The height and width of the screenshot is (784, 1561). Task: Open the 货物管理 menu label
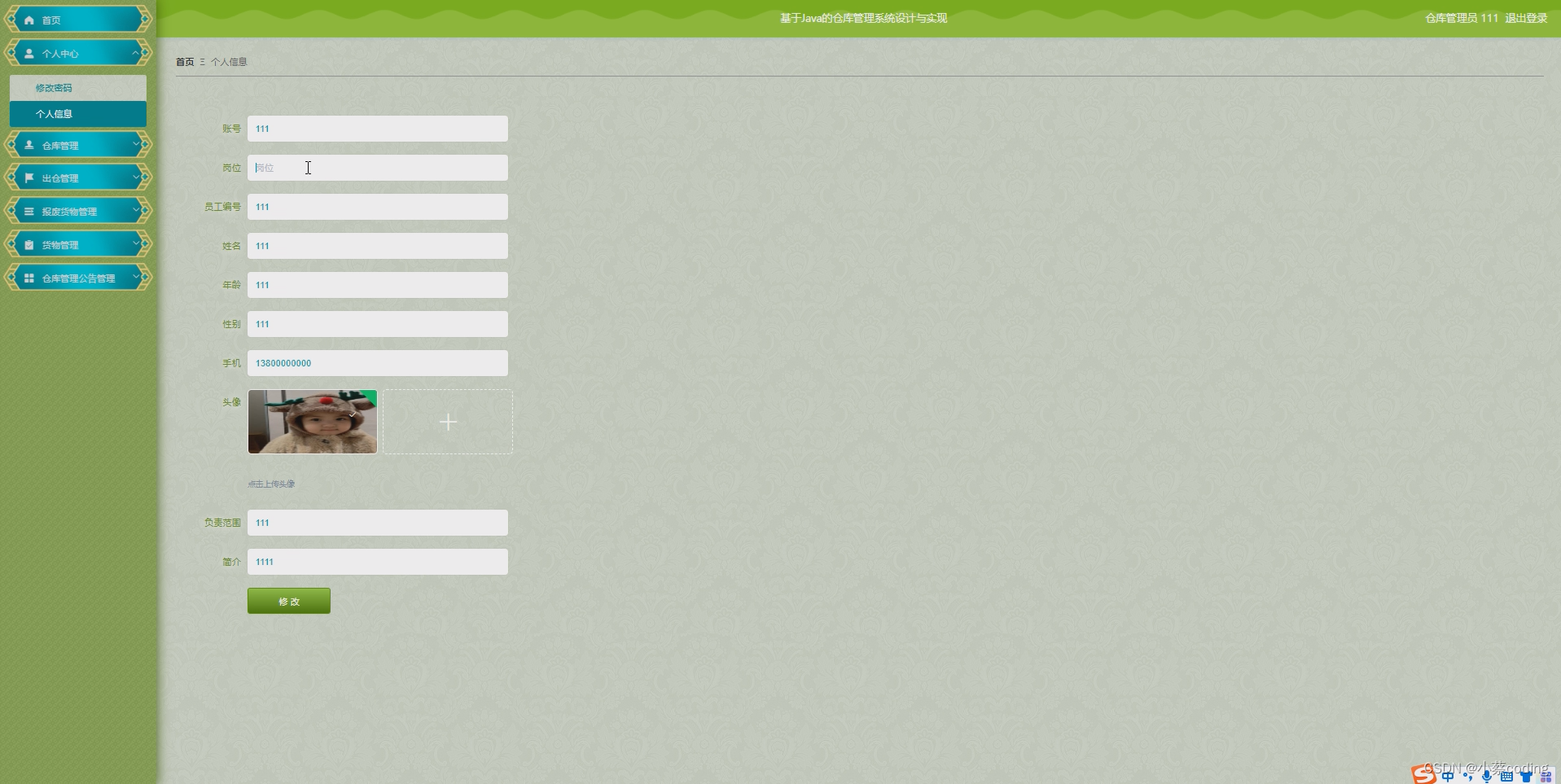click(x=60, y=245)
